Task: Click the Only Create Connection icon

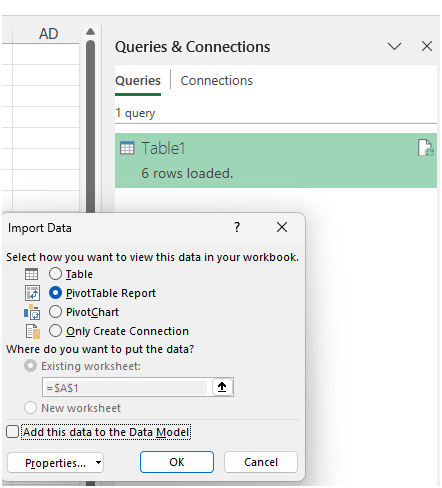Action: click(33, 331)
